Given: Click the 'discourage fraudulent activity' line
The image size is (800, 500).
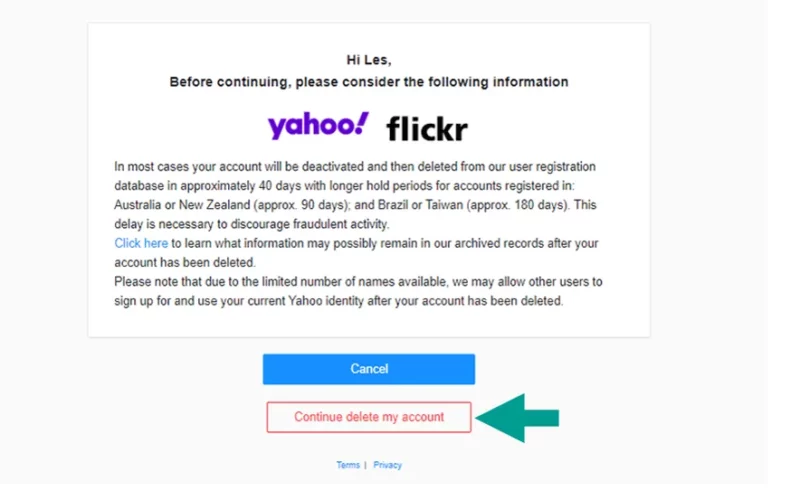Looking at the screenshot, I should [252, 224].
